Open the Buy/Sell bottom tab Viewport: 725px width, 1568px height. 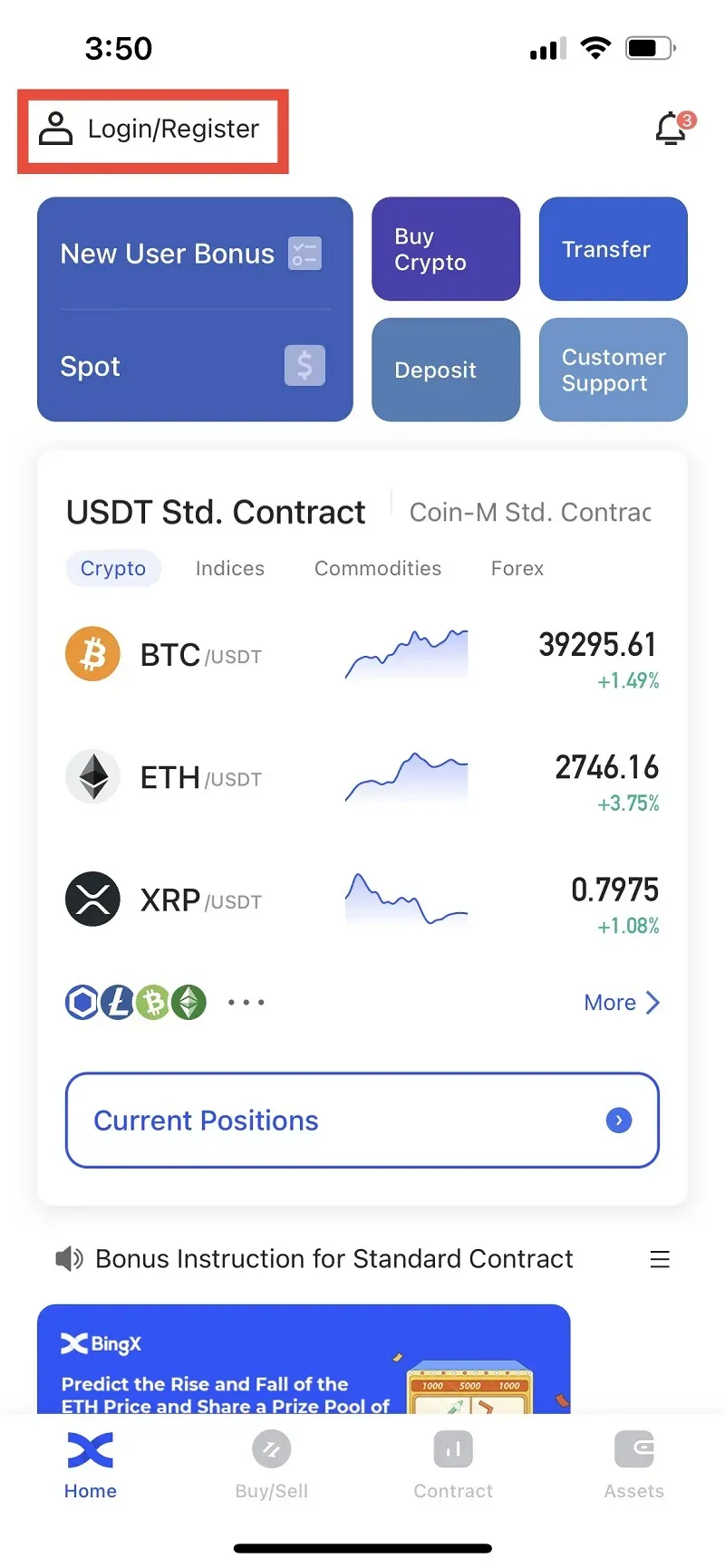pyautogui.click(x=272, y=1463)
